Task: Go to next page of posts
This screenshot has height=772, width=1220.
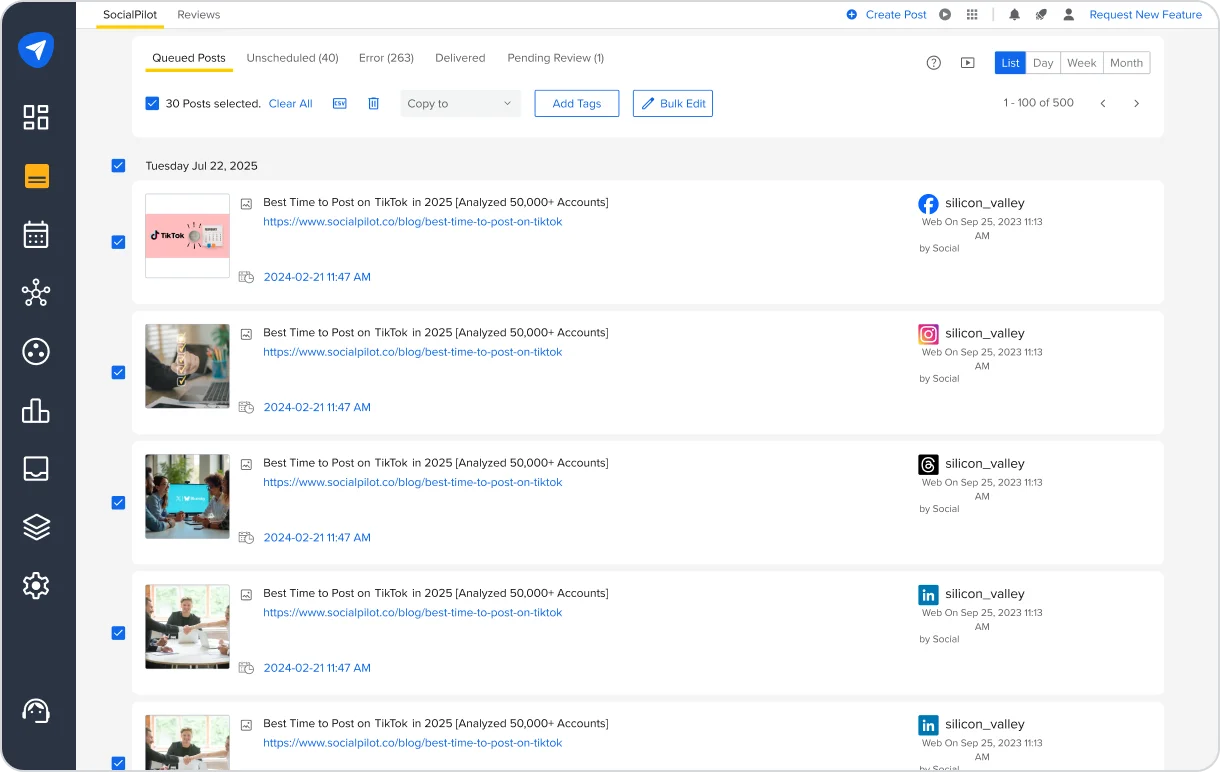Action: [1136, 103]
